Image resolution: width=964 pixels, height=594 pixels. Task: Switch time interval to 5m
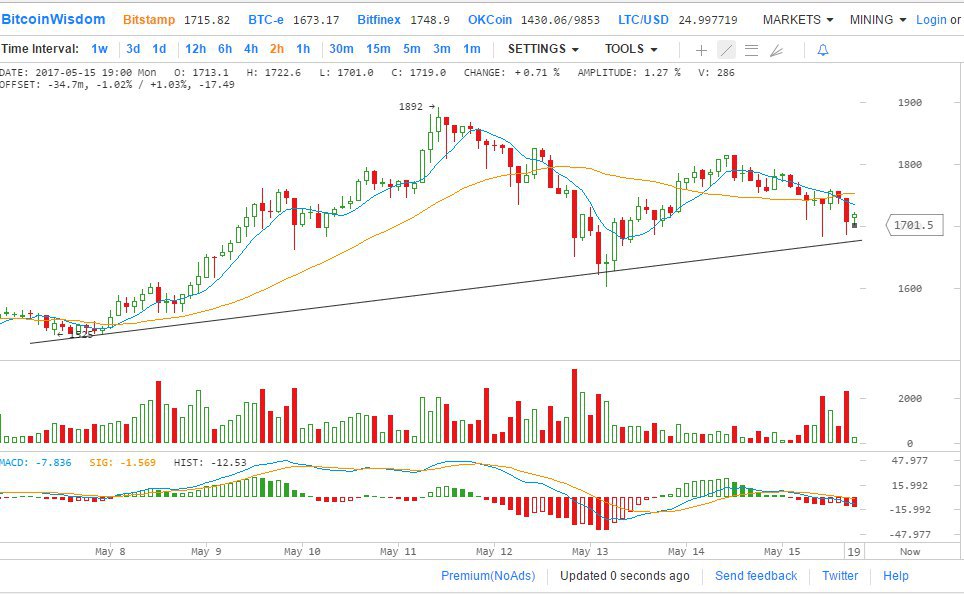pyautogui.click(x=412, y=49)
